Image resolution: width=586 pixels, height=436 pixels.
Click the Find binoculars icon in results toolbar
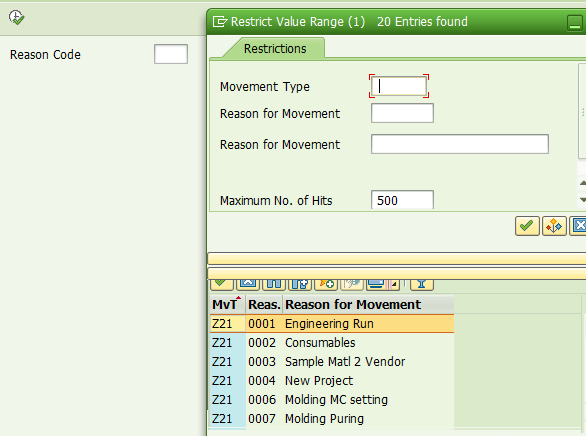coord(274,284)
